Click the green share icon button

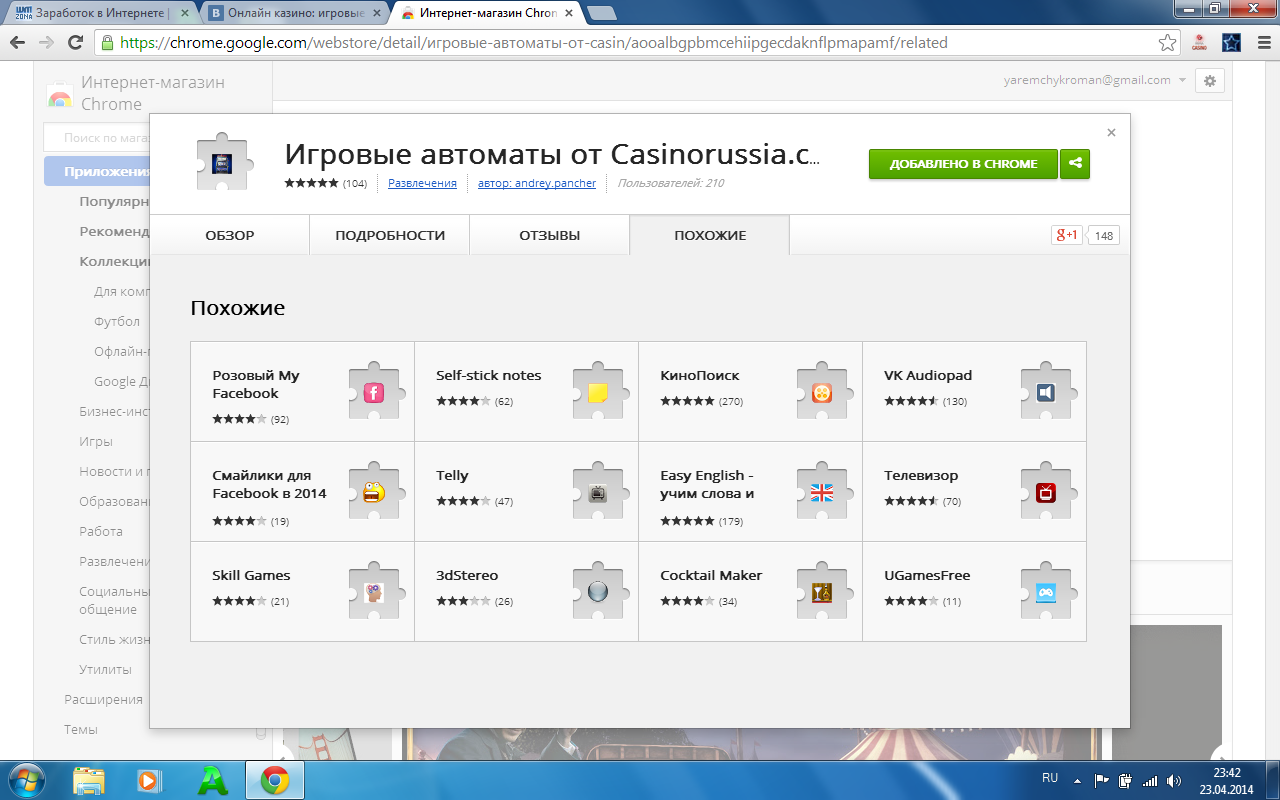(1075, 164)
